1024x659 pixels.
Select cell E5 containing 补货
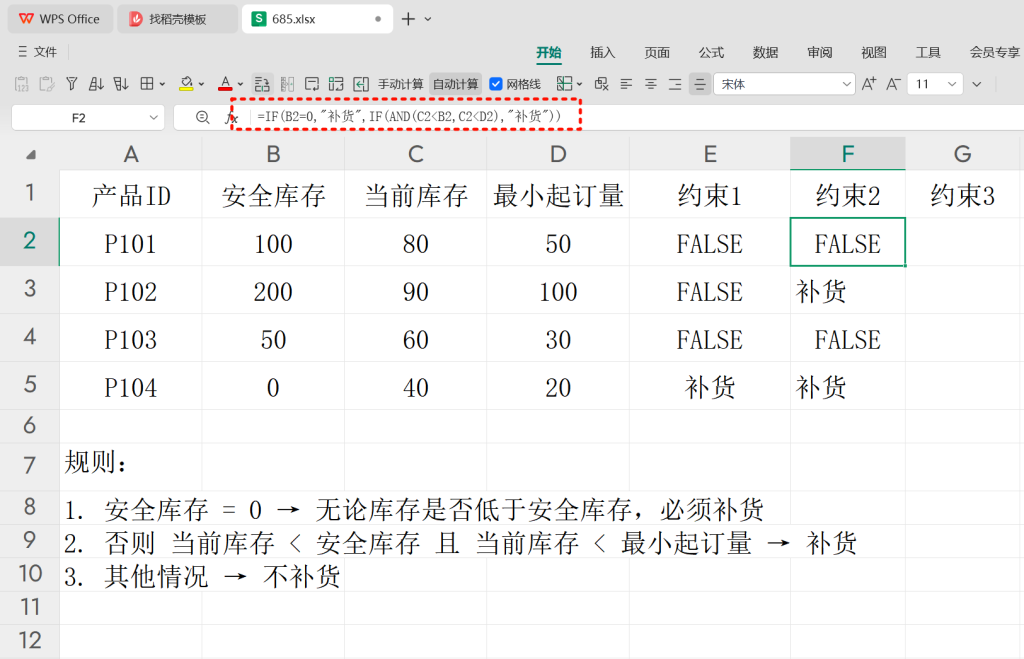[x=710, y=387]
